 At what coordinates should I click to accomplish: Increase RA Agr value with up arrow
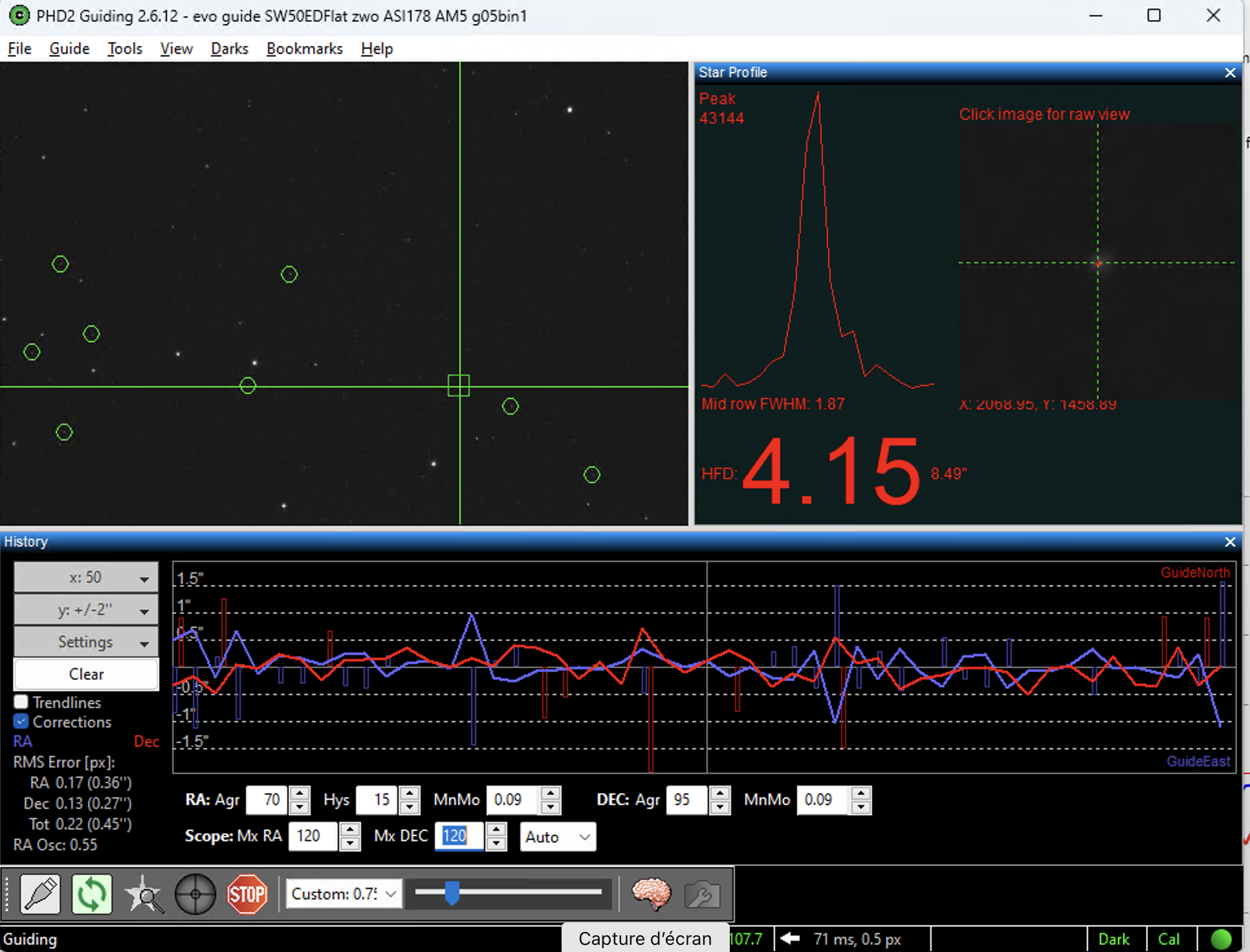[x=299, y=794]
